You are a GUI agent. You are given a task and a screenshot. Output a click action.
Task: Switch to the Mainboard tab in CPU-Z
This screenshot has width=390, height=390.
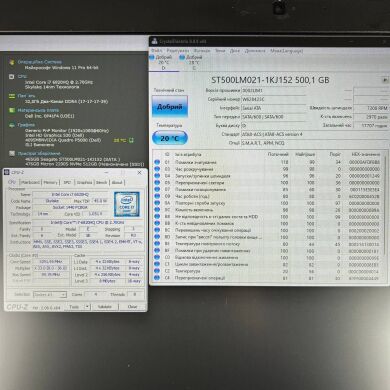30,182
